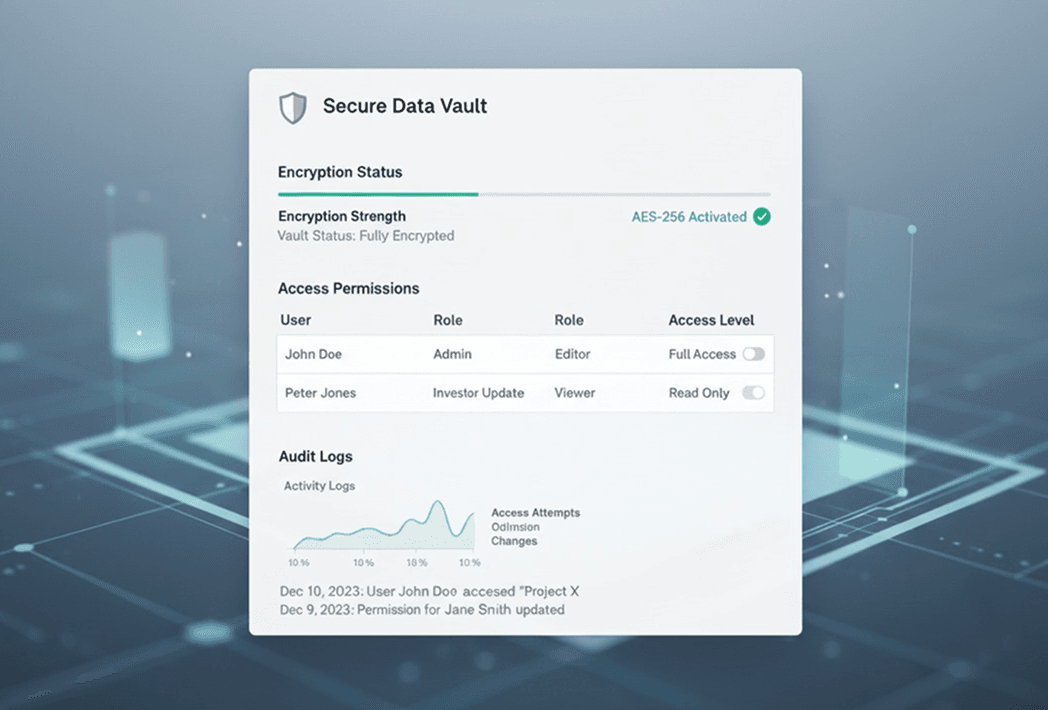Open the Dec 9, 2023 permission log entry
This screenshot has height=710, width=1048.
tap(422, 609)
